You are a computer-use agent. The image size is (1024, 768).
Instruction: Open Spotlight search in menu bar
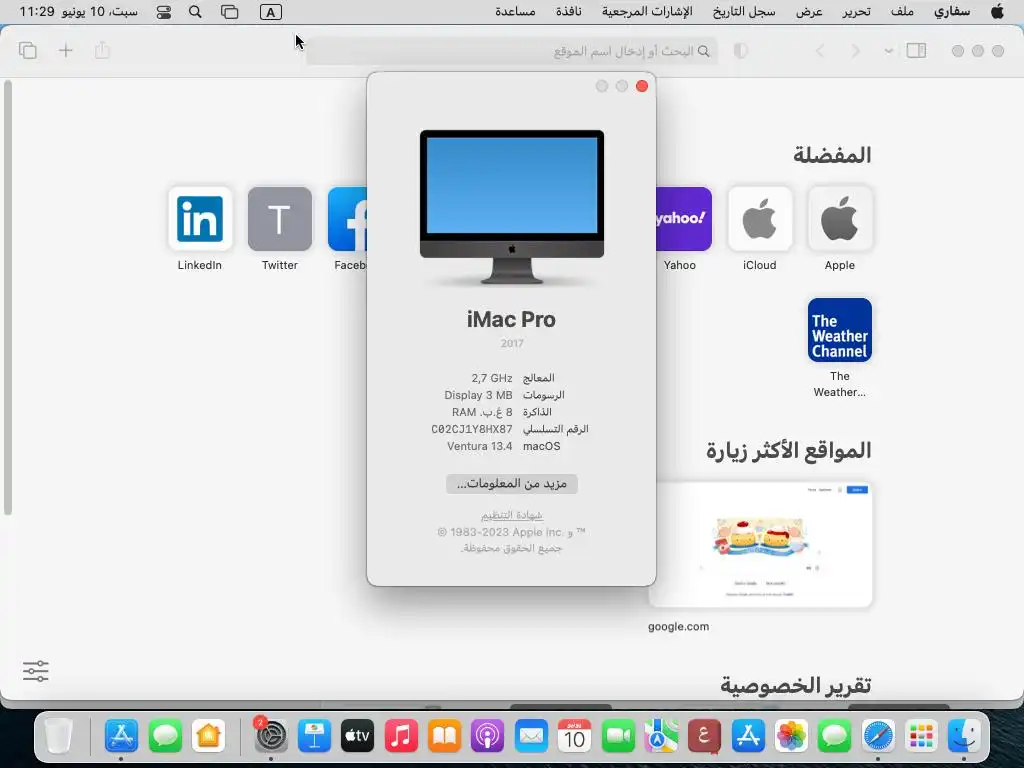click(x=195, y=12)
